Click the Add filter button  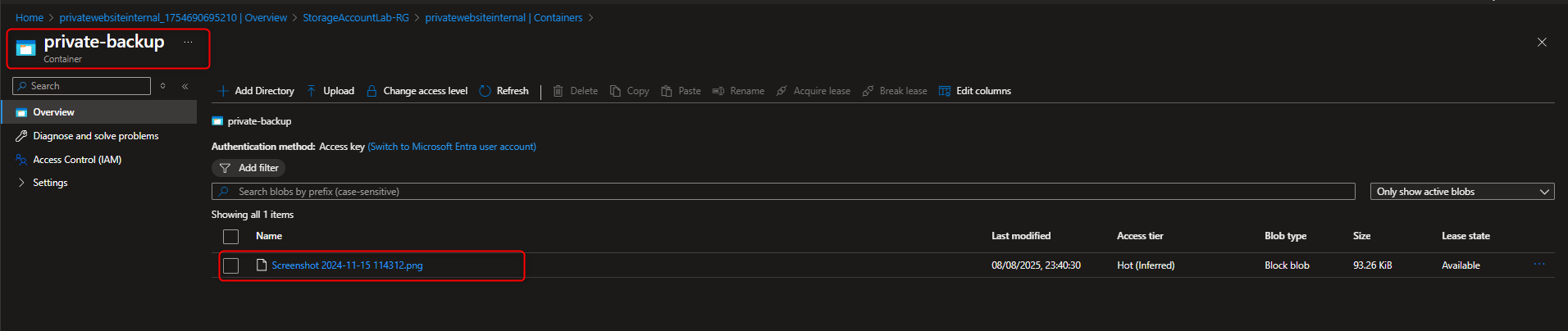coord(248,168)
